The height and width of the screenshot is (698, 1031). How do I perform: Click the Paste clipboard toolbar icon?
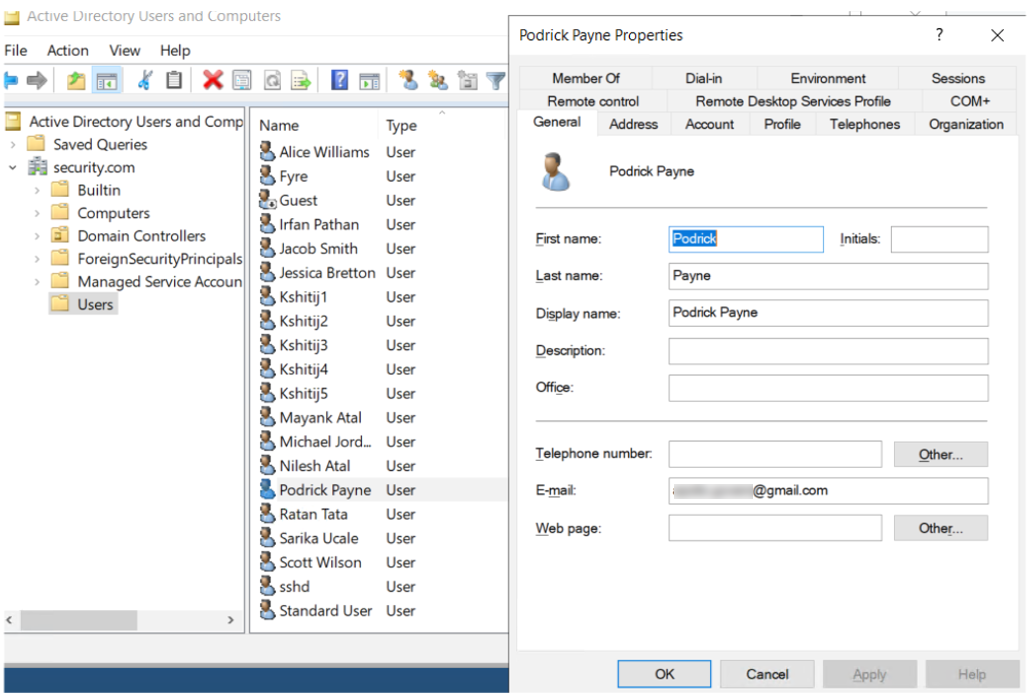(174, 80)
